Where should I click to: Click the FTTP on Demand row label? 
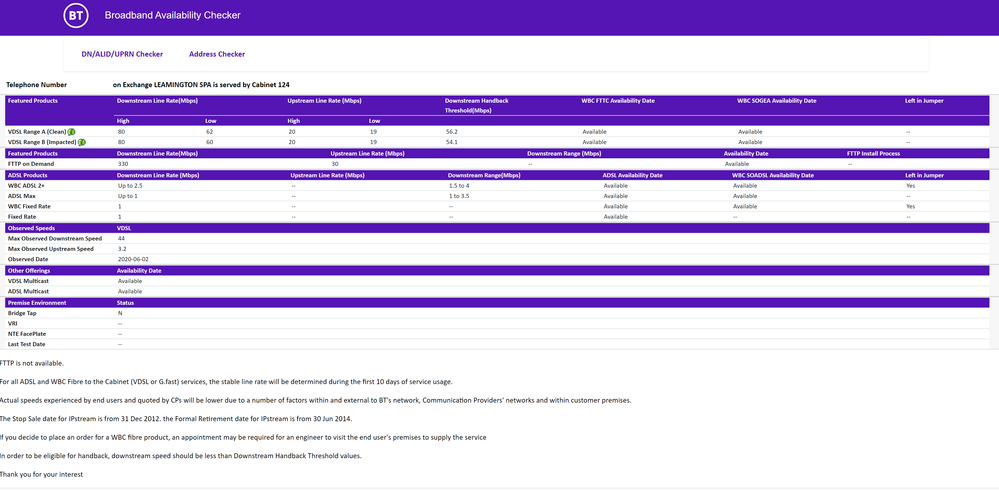30,164
